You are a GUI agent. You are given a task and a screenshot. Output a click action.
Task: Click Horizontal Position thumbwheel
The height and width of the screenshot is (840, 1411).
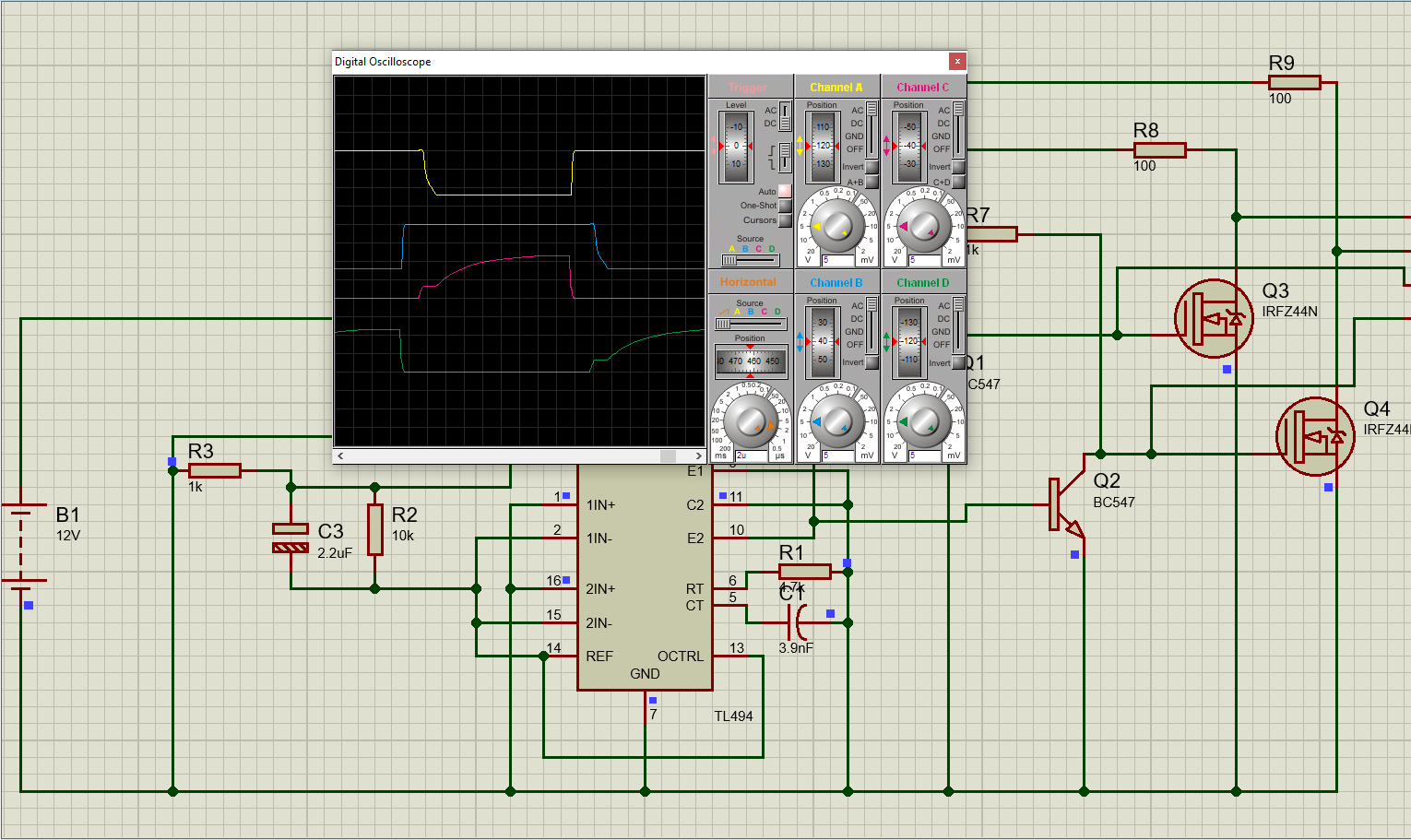click(751, 361)
